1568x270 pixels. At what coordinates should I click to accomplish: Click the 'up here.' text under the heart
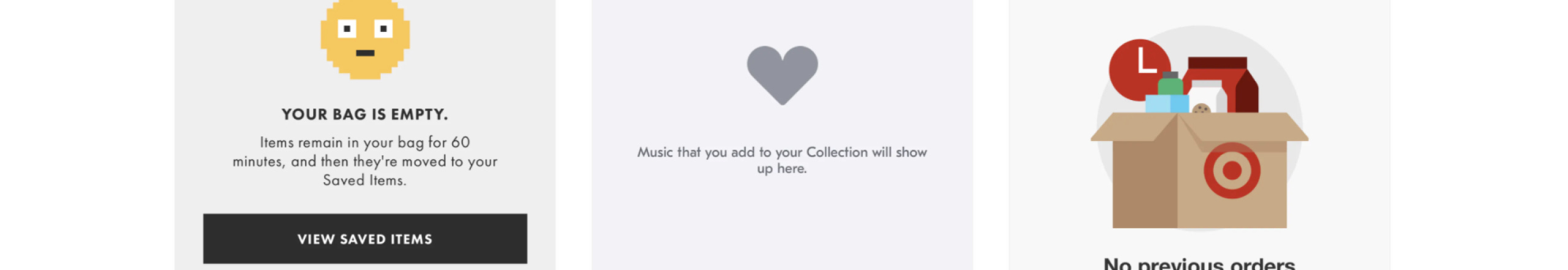782,168
